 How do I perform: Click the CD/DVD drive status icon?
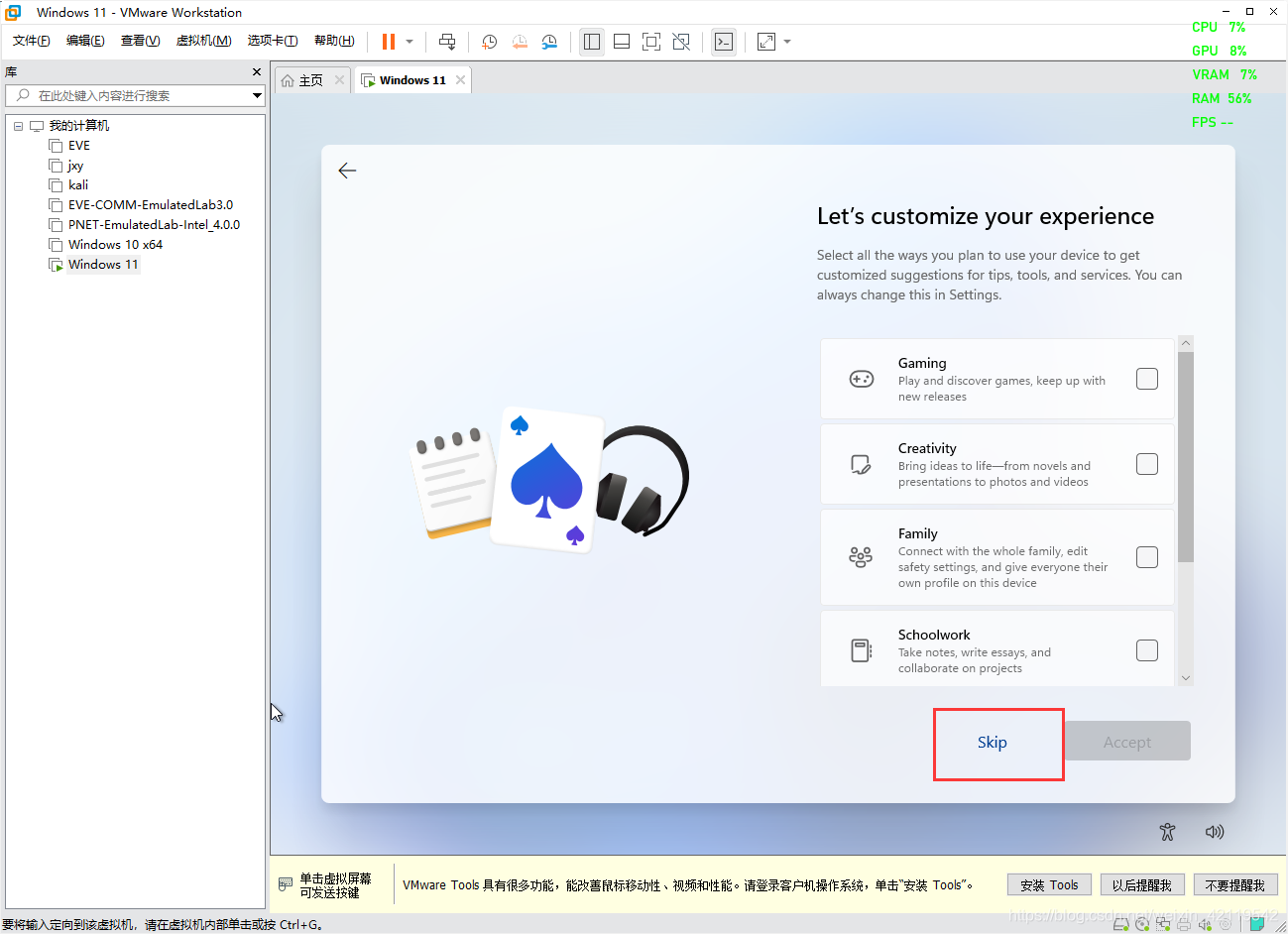1142,924
